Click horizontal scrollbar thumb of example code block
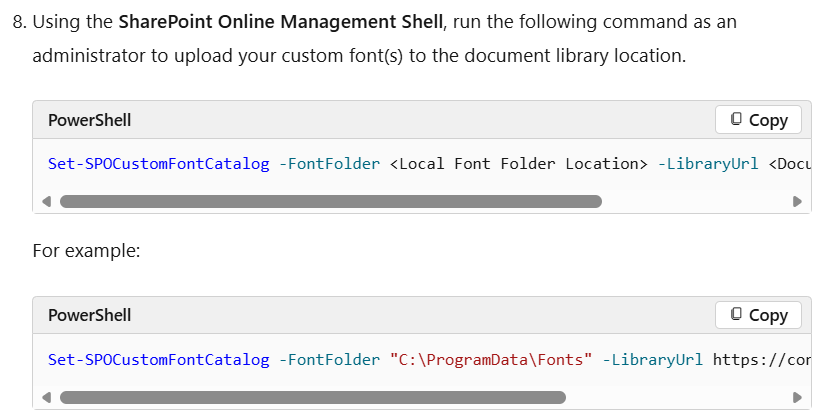 [313, 398]
